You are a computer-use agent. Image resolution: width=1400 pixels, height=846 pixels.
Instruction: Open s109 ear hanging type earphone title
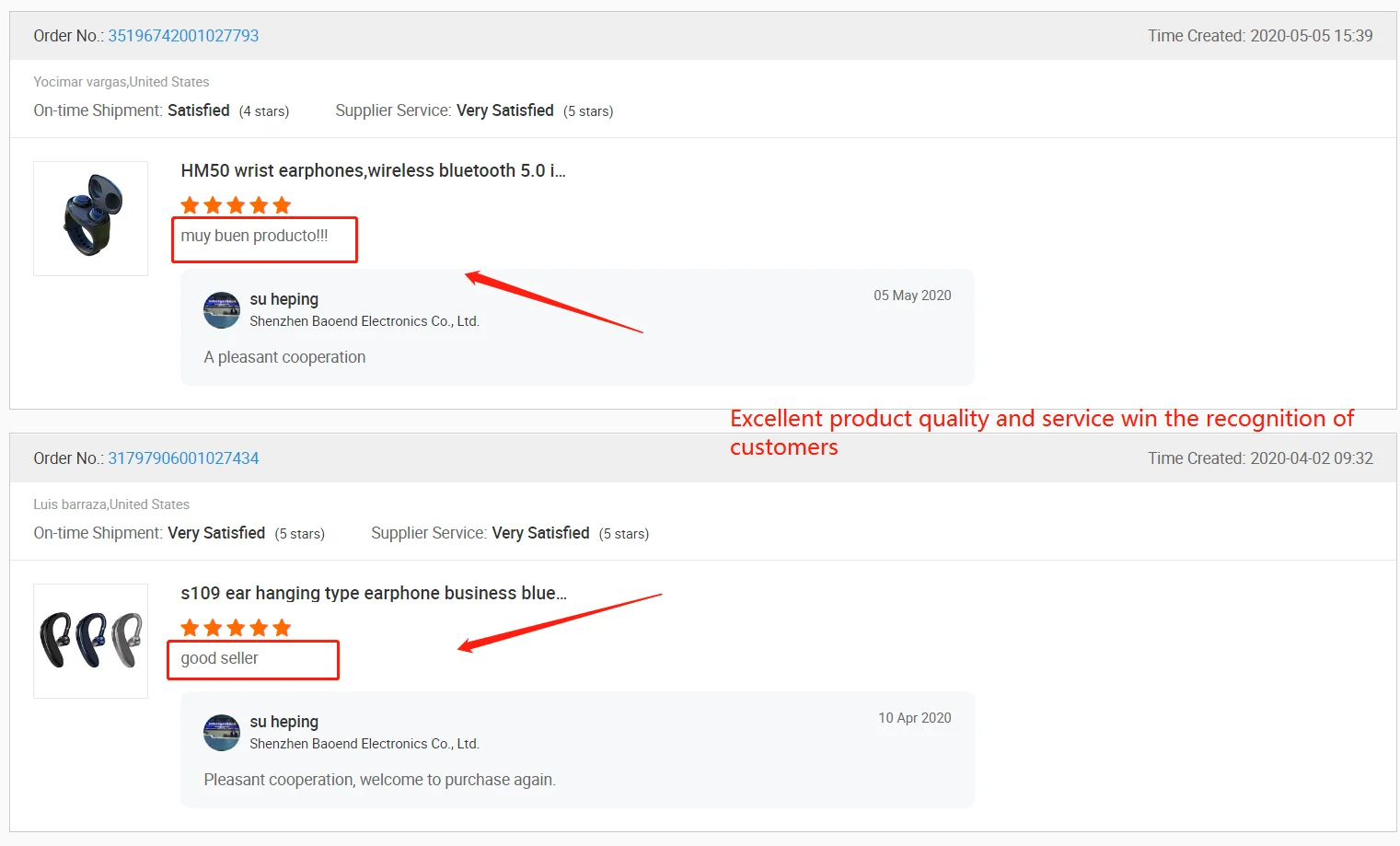(373, 593)
